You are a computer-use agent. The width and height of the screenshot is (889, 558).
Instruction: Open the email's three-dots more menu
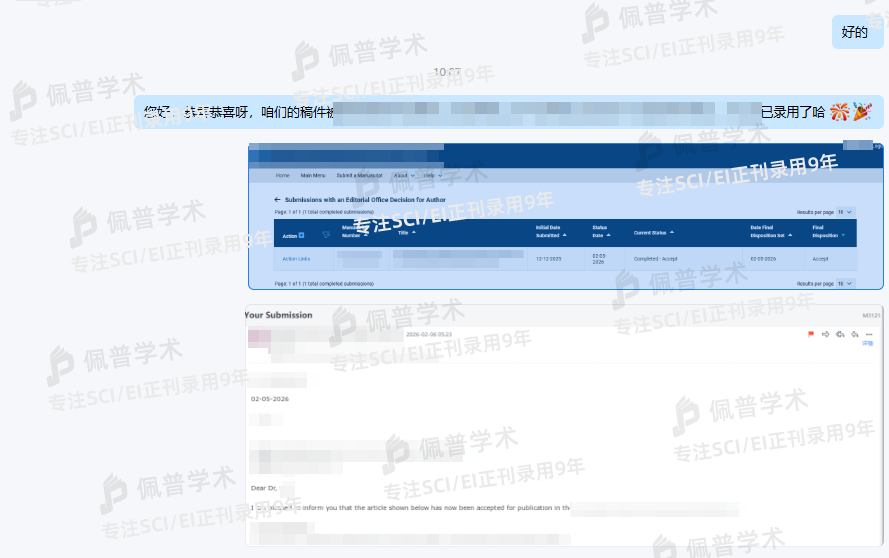tap(869, 334)
